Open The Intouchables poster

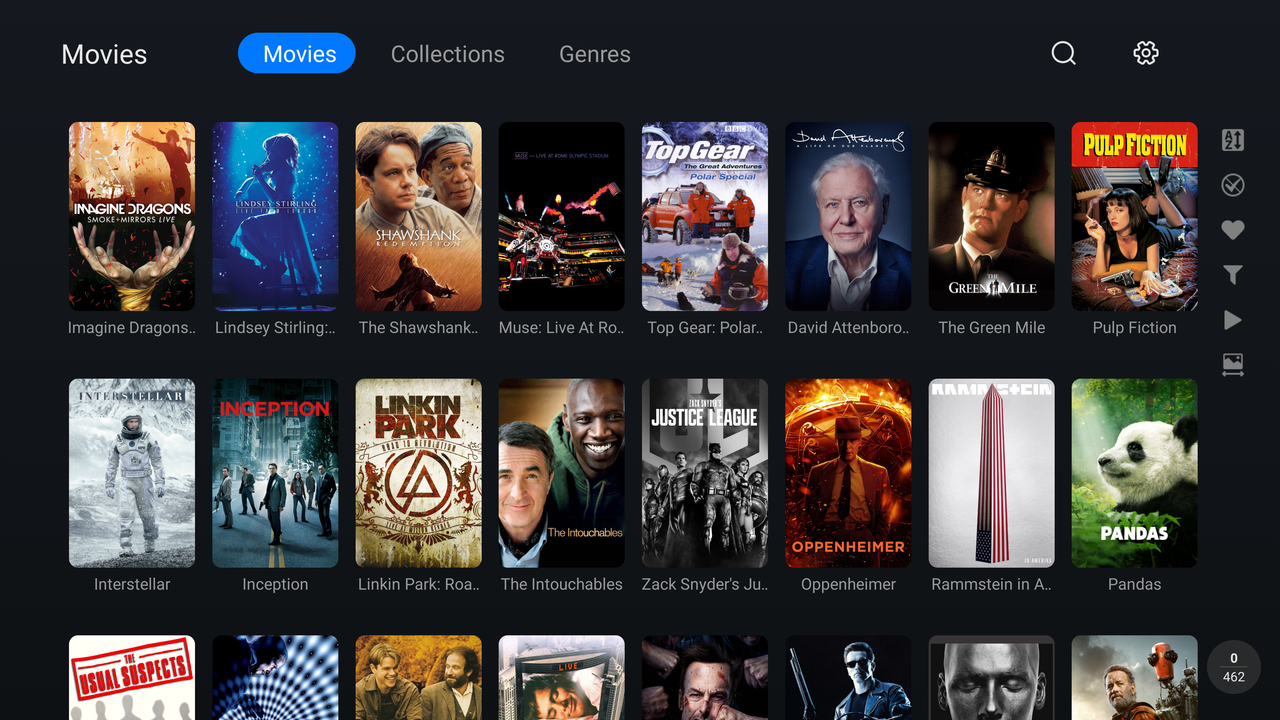561,473
